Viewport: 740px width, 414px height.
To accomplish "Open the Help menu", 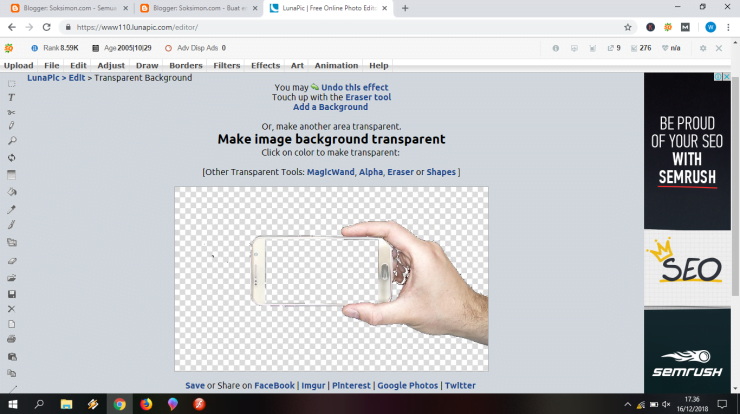I will (378, 66).
